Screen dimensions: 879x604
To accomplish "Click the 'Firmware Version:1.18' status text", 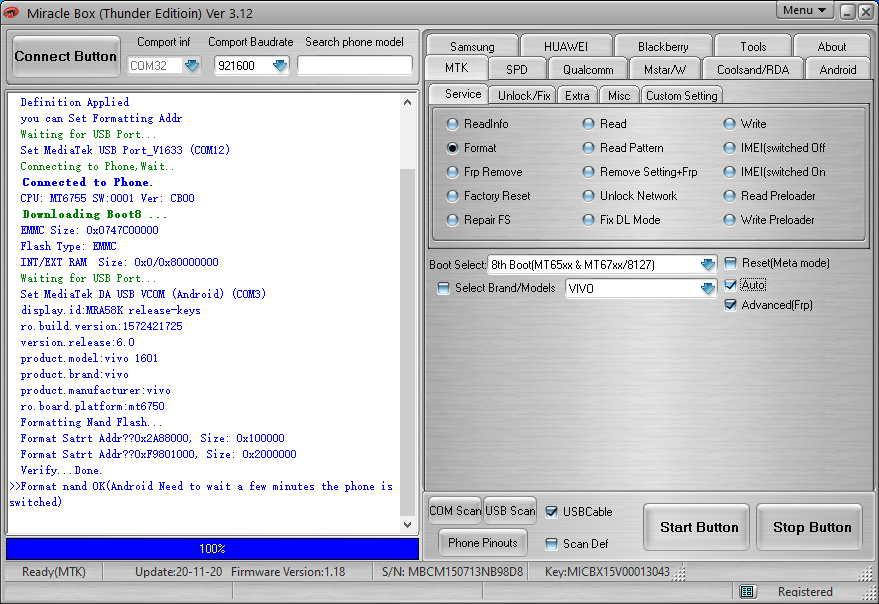I will point(288,572).
